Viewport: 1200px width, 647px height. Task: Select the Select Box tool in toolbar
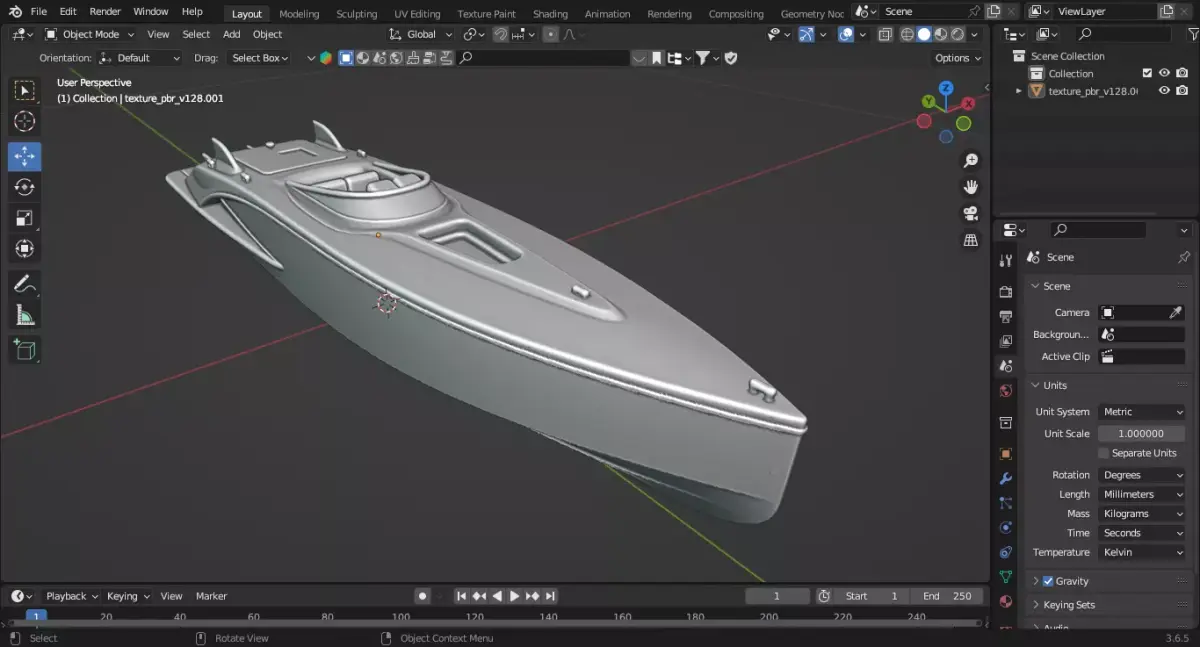pos(25,91)
